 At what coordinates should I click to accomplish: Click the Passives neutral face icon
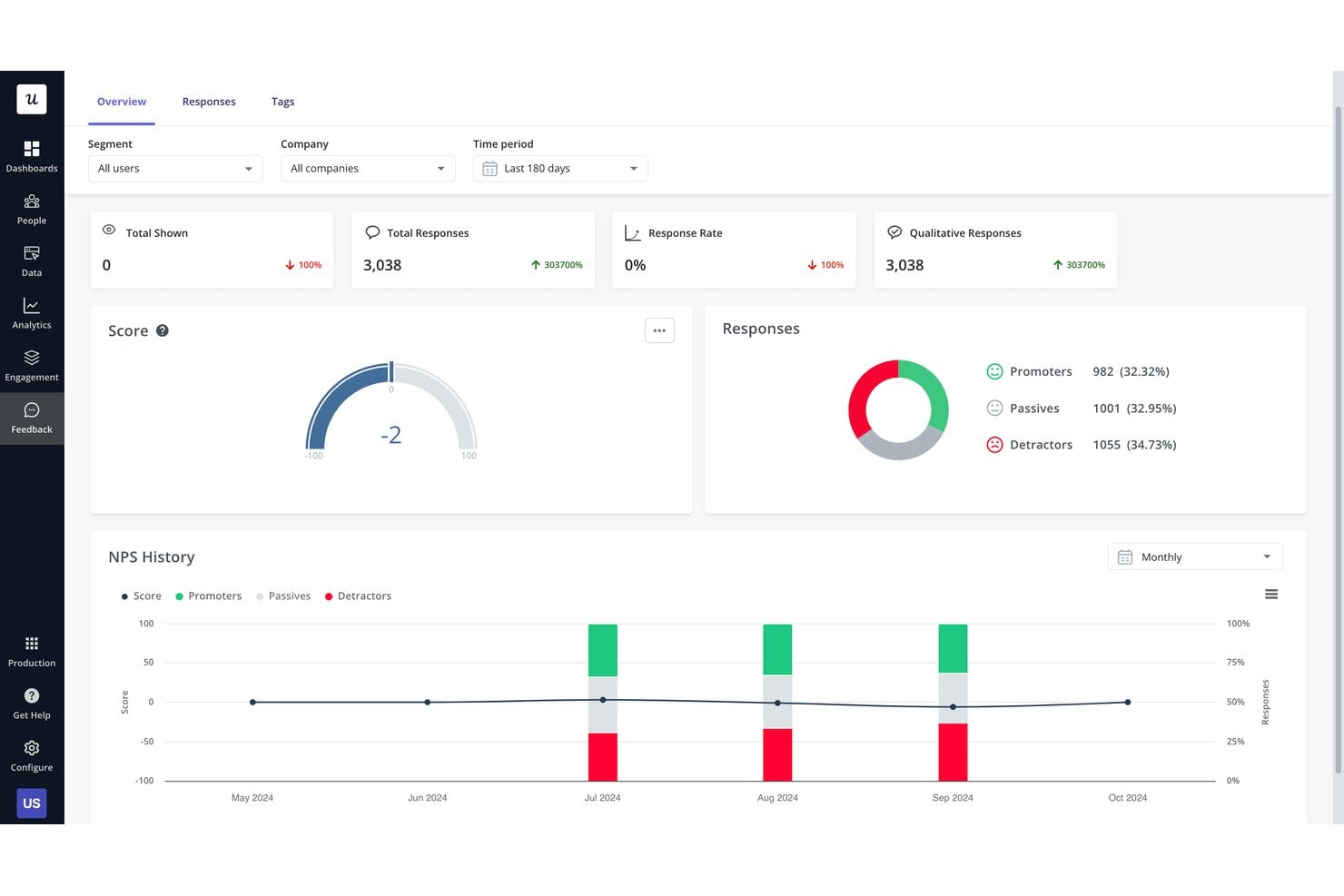994,409
